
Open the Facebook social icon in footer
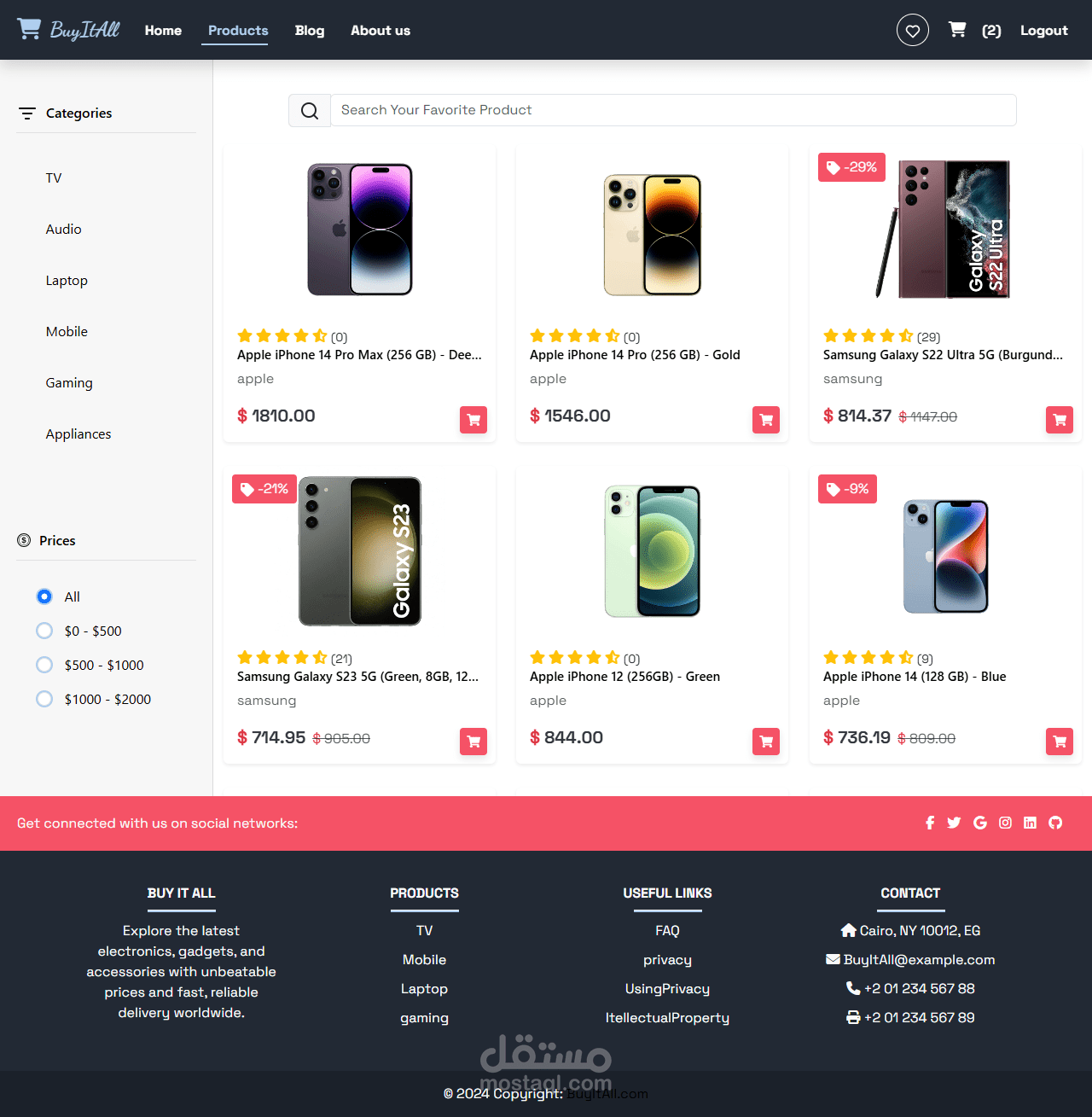[930, 823]
